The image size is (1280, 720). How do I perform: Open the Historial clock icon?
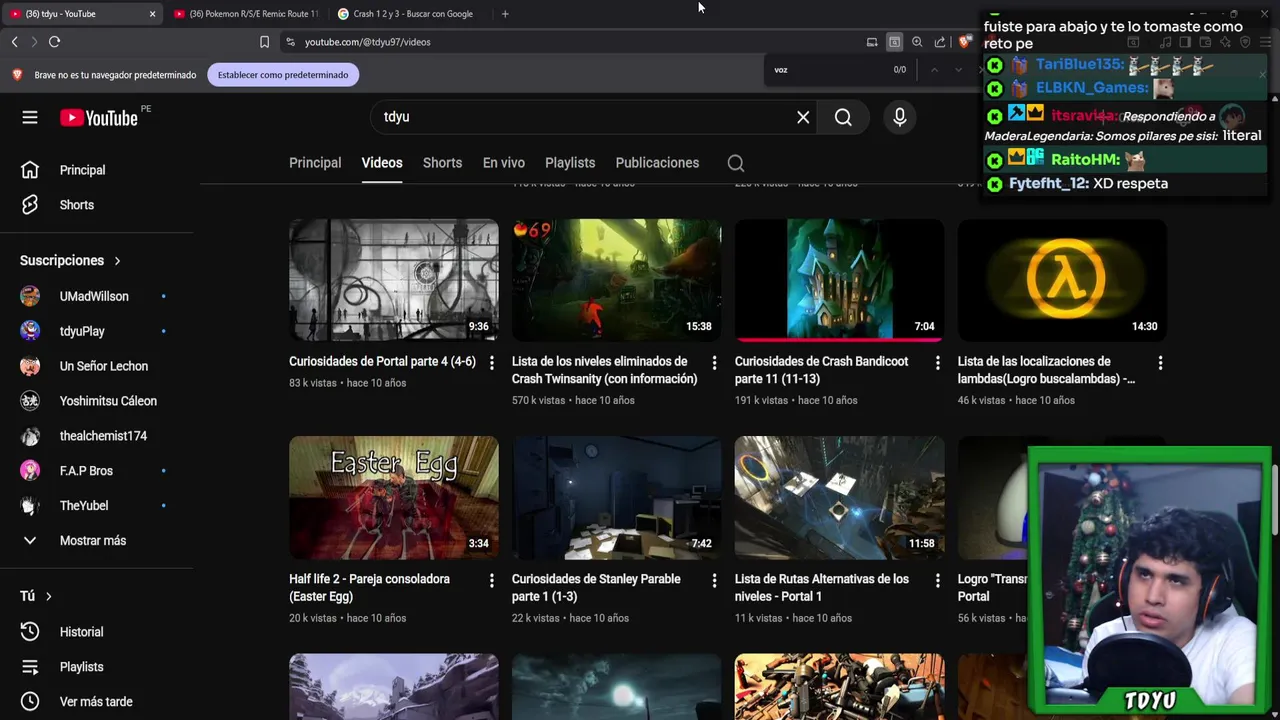[30, 632]
